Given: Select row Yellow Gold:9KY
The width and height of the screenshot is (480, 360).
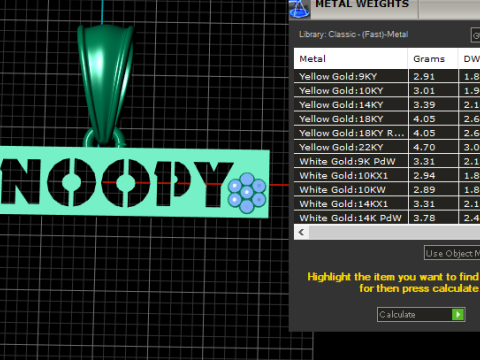Looking at the screenshot, I should point(387,76).
